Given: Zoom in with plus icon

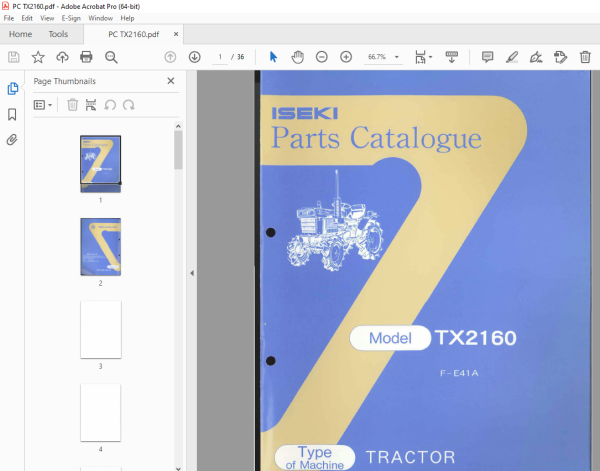Looking at the screenshot, I should (346, 57).
